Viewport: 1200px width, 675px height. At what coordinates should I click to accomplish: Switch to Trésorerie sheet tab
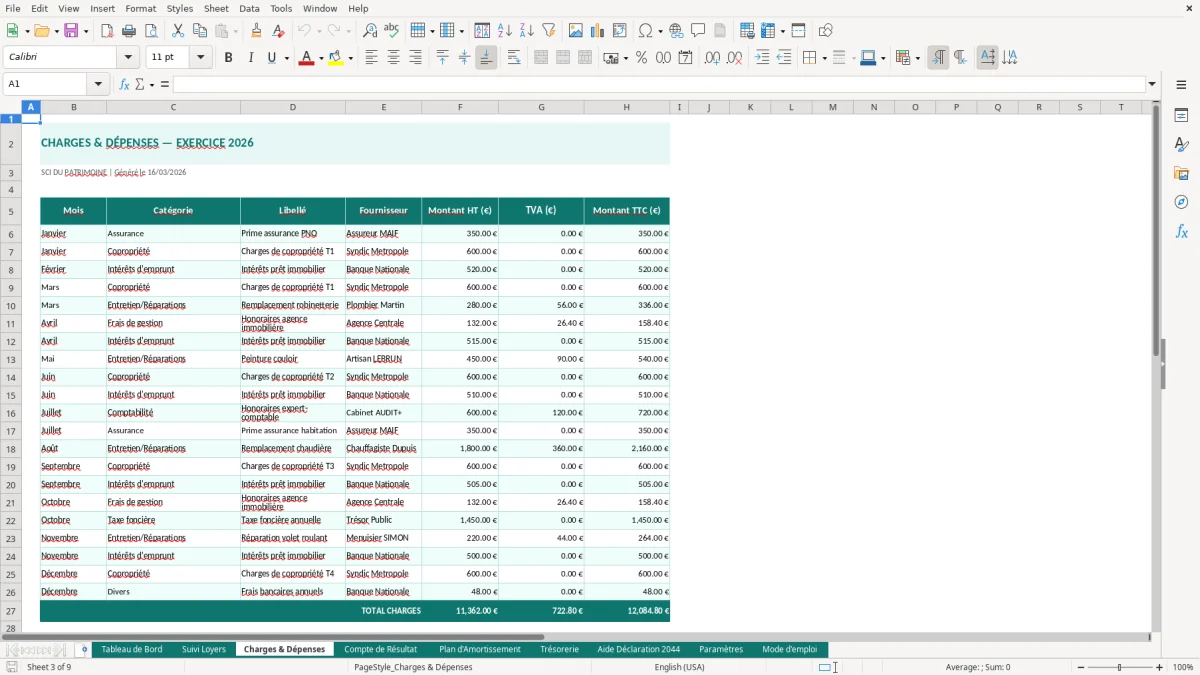point(559,649)
